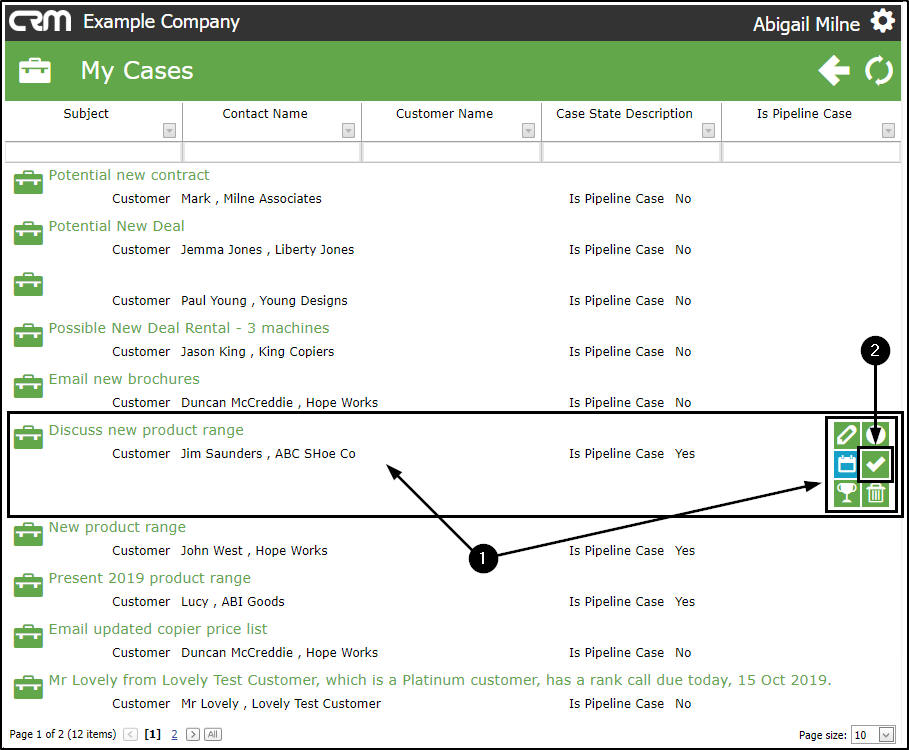Delete the case with trash icon
The image size is (909, 750).
point(876,493)
